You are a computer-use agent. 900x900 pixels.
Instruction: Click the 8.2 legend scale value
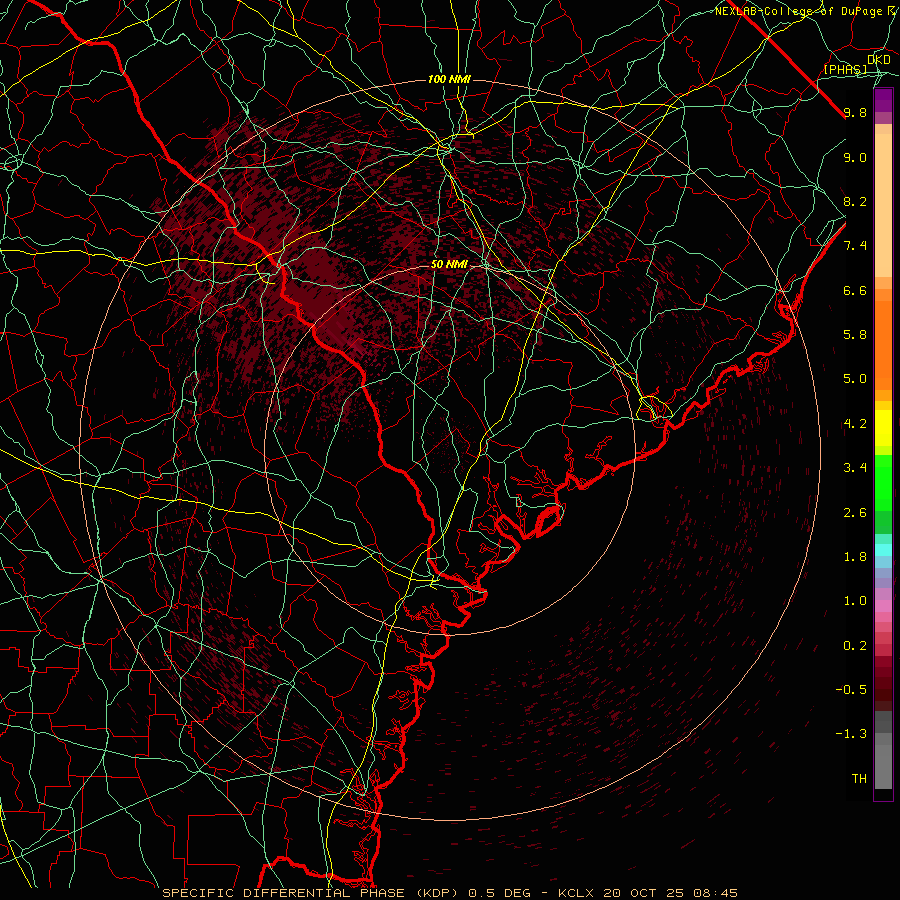click(855, 201)
